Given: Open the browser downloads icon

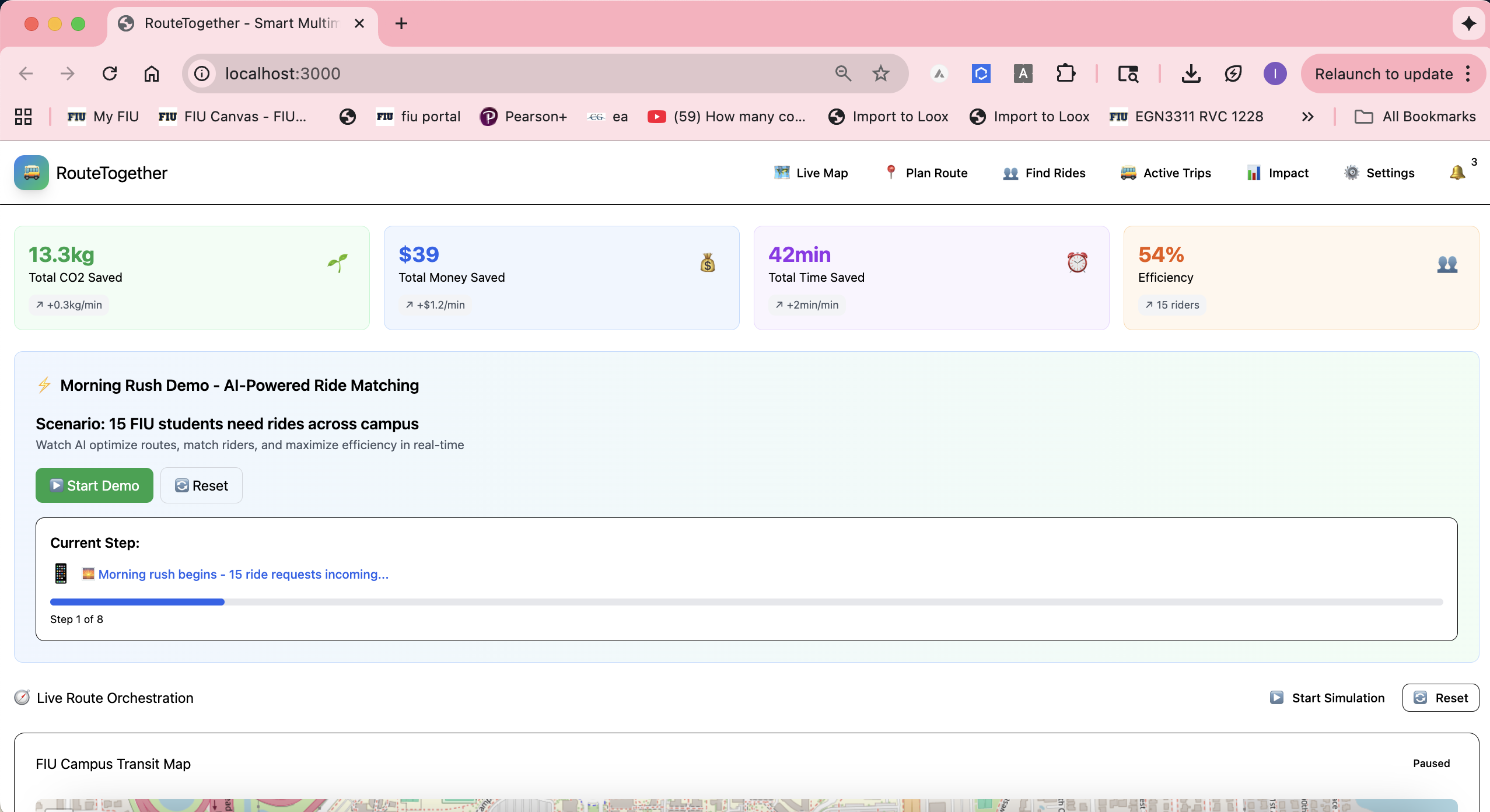Looking at the screenshot, I should (x=1190, y=73).
